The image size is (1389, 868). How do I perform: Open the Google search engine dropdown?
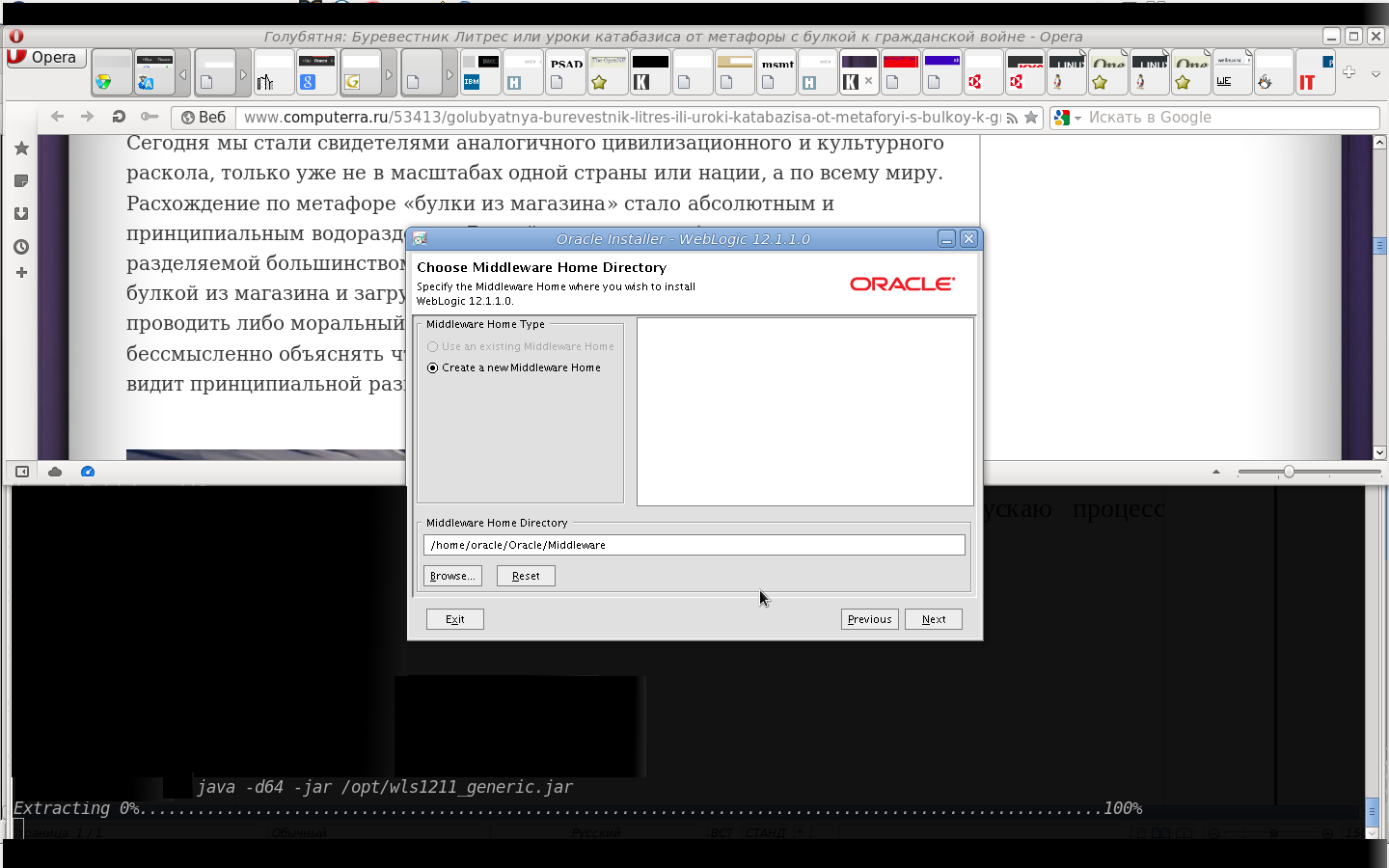[1068, 118]
